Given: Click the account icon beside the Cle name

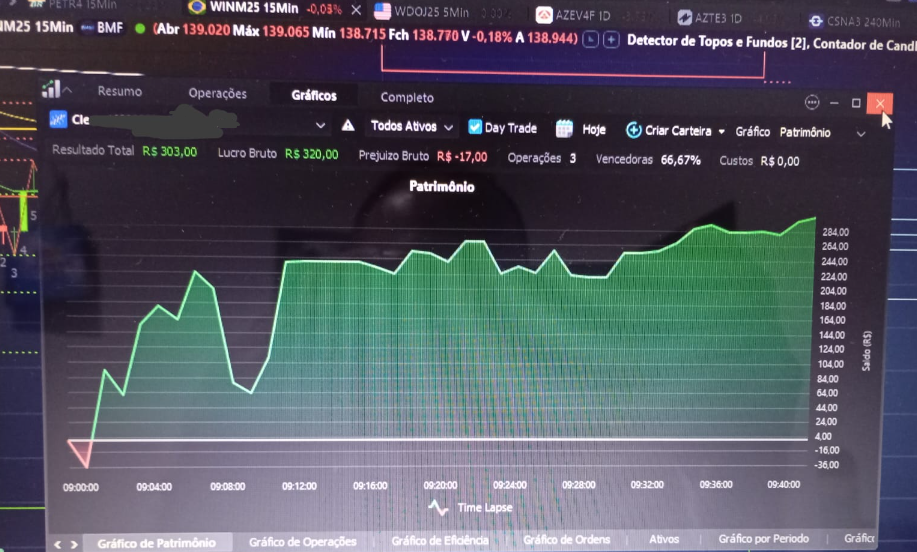Looking at the screenshot, I should pyautogui.click(x=57, y=120).
